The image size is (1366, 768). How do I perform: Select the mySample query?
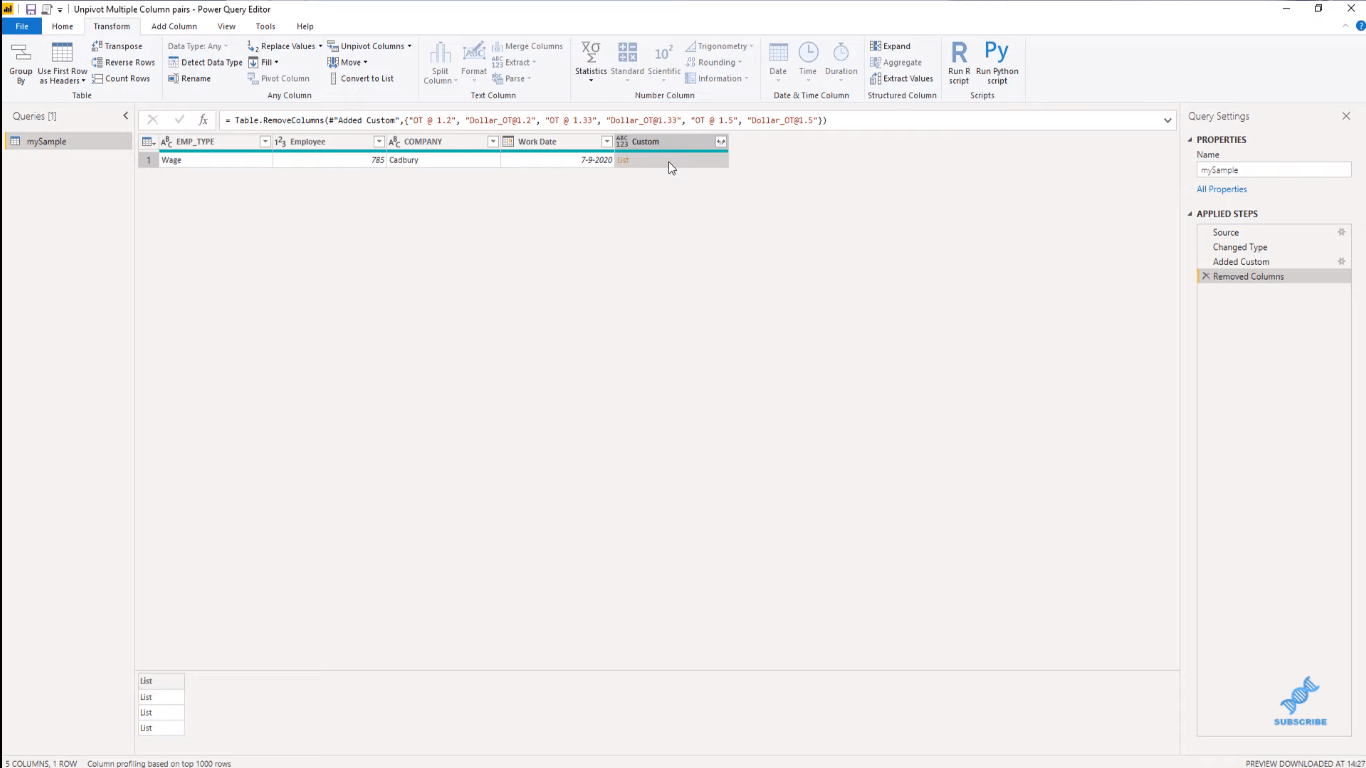68,141
